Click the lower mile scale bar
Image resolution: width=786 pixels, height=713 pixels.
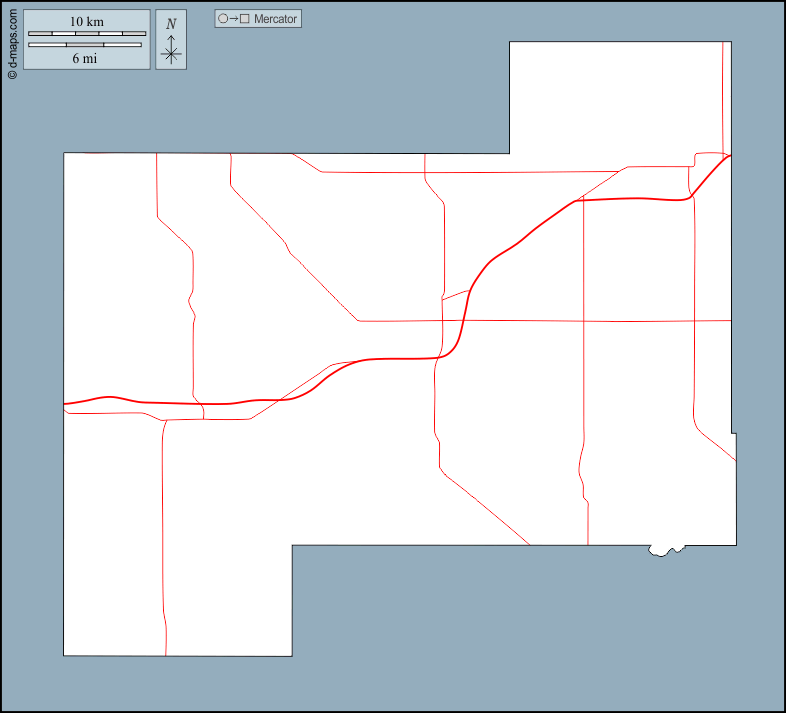85,45
